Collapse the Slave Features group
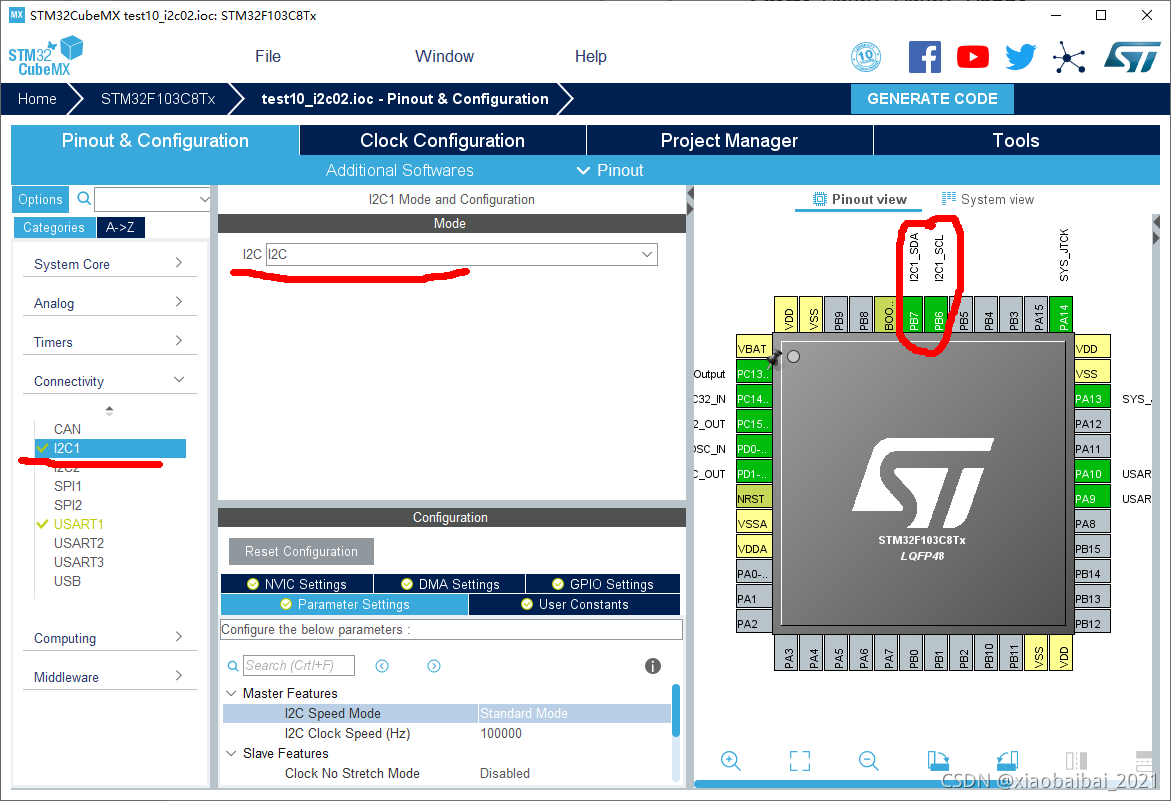The width and height of the screenshot is (1171, 801). (x=232, y=753)
